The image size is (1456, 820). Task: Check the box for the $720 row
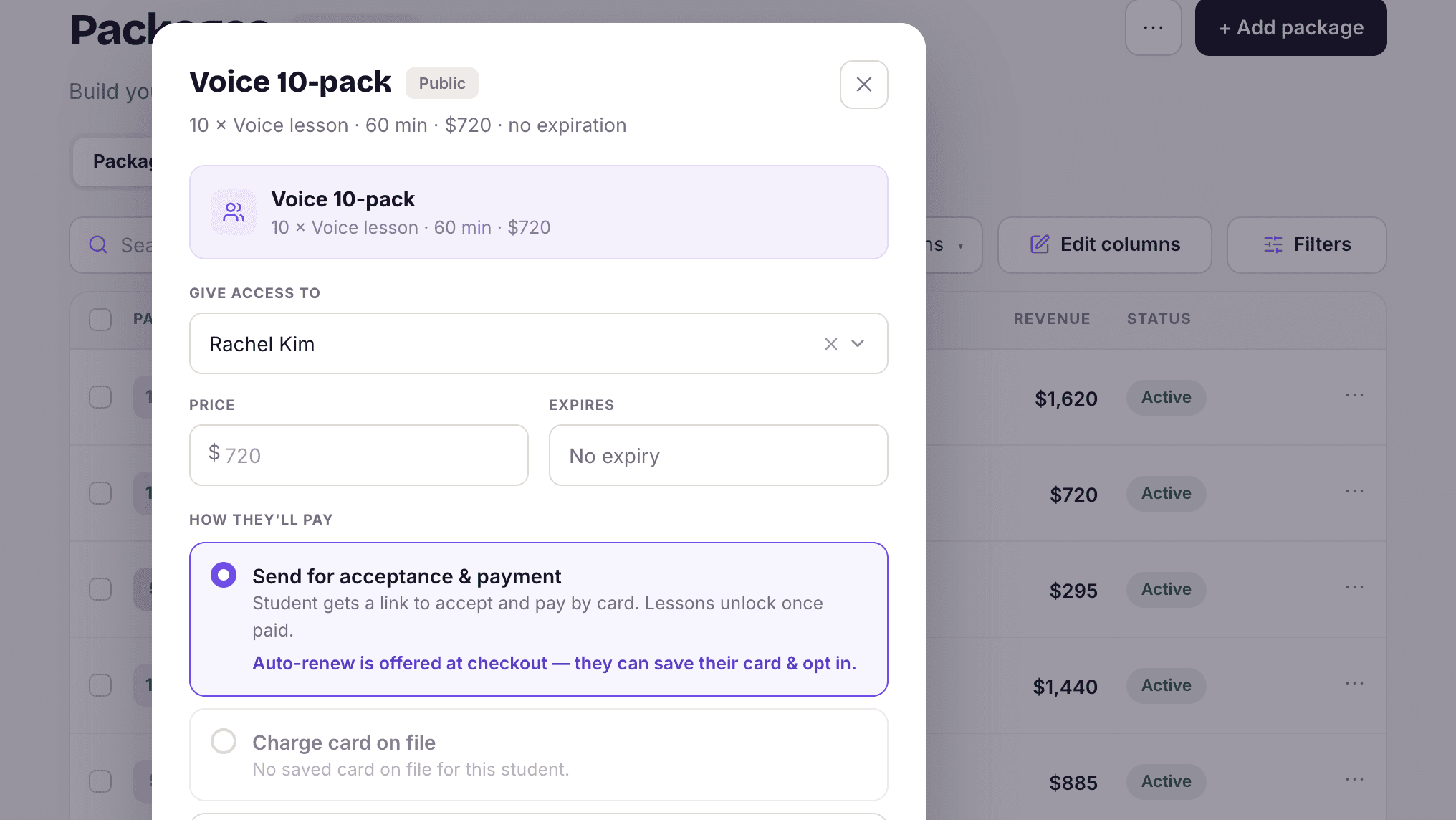pyautogui.click(x=100, y=493)
